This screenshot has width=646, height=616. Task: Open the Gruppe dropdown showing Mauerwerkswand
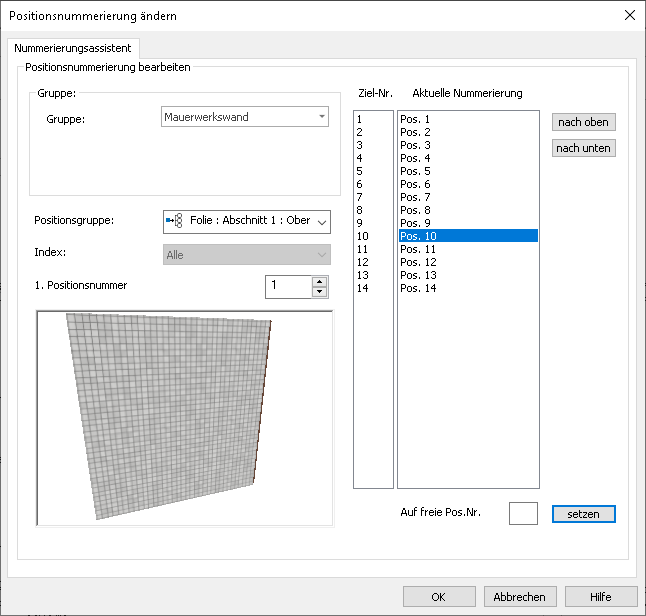245,117
